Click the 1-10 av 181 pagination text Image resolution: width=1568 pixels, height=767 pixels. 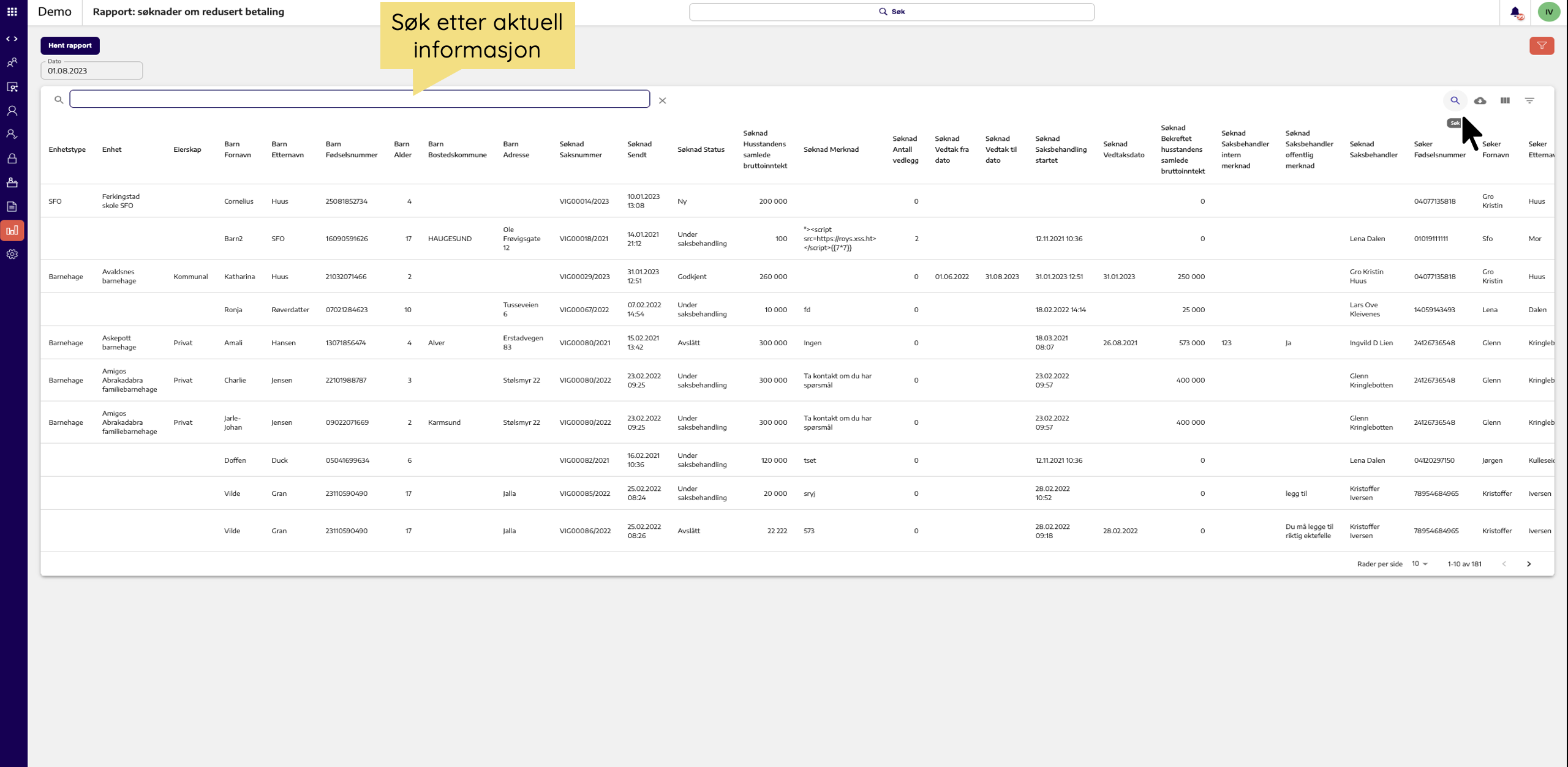pyautogui.click(x=1464, y=564)
